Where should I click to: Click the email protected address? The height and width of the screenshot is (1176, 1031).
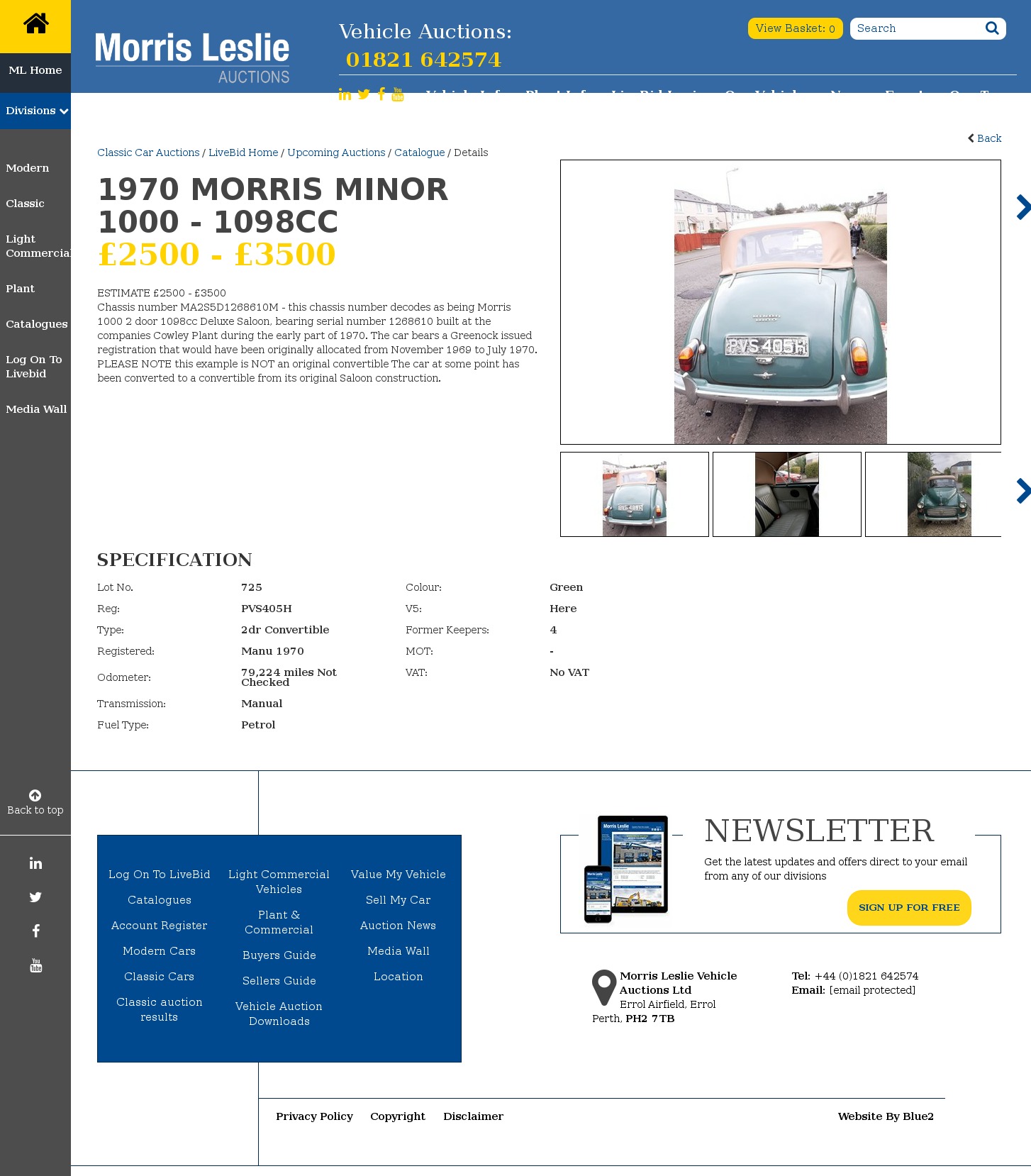[x=872, y=990]
